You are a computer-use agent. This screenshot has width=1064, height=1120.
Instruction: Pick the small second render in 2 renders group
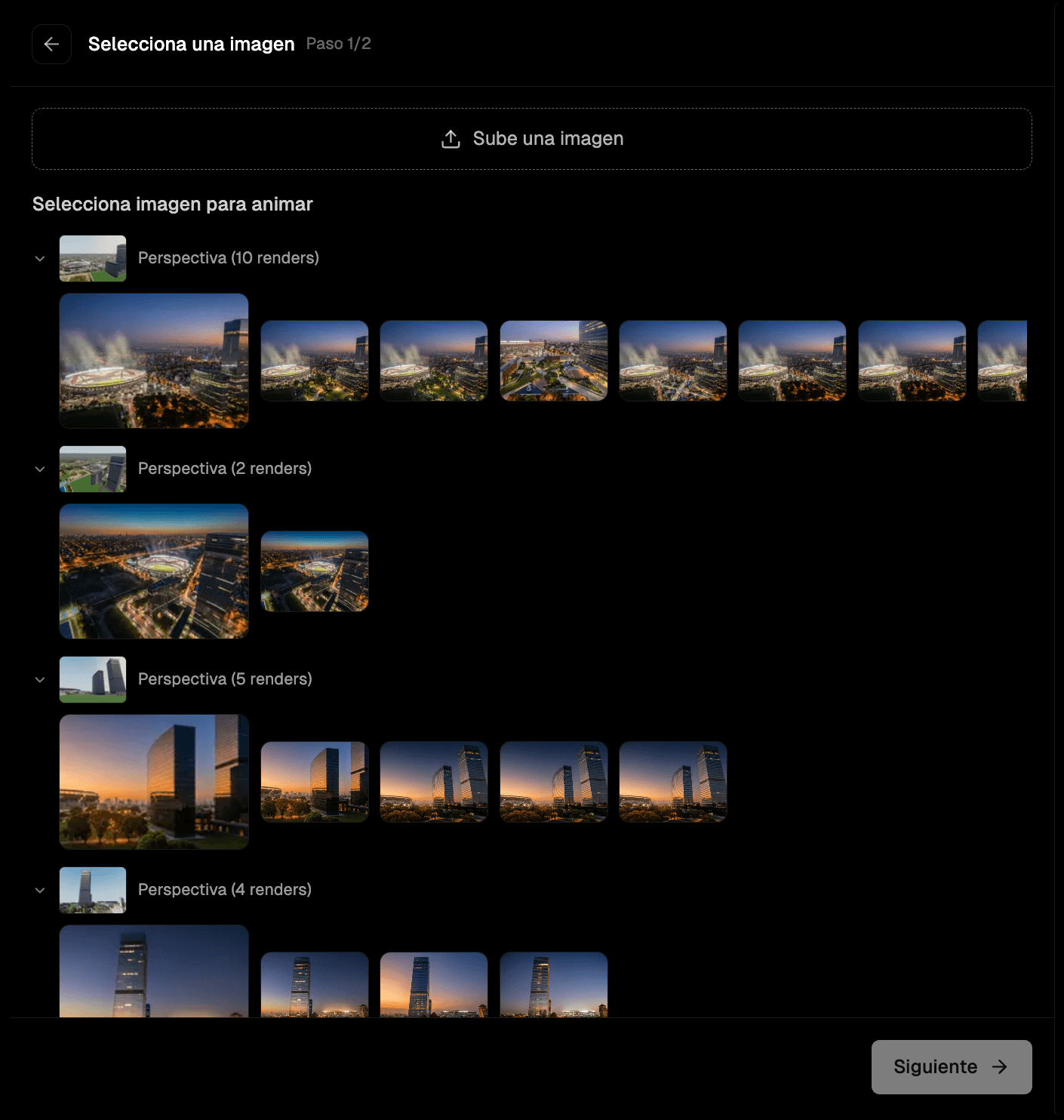pos(315,571)
